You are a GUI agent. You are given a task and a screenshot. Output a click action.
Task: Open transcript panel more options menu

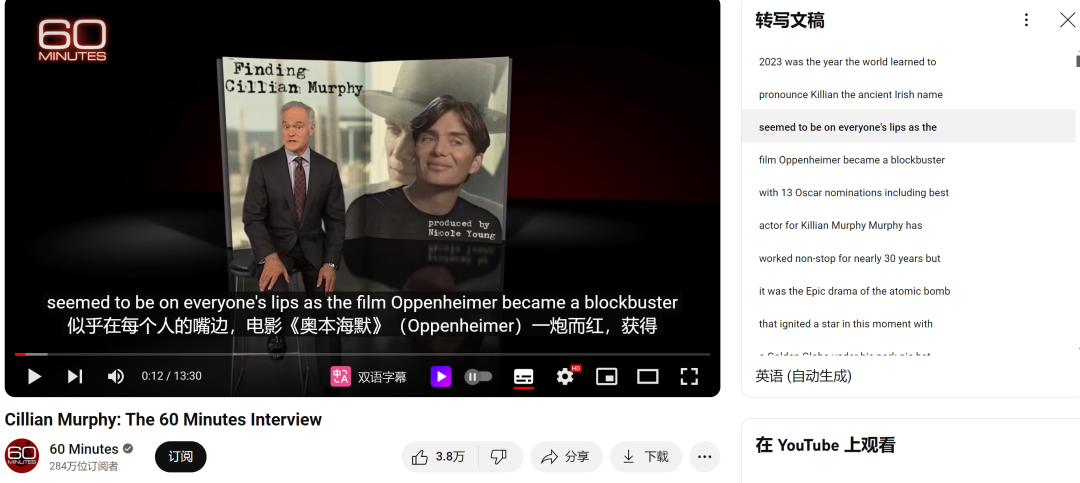(x=1026, y=20)
